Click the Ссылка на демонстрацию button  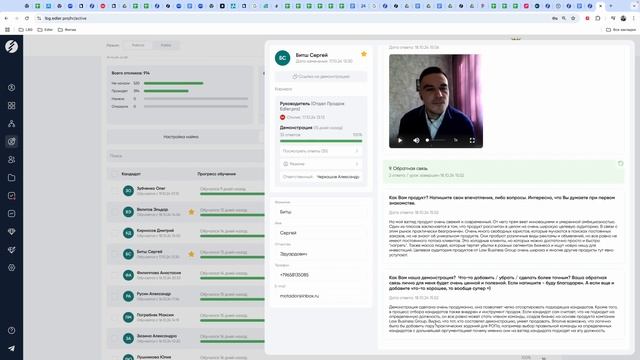321,76
